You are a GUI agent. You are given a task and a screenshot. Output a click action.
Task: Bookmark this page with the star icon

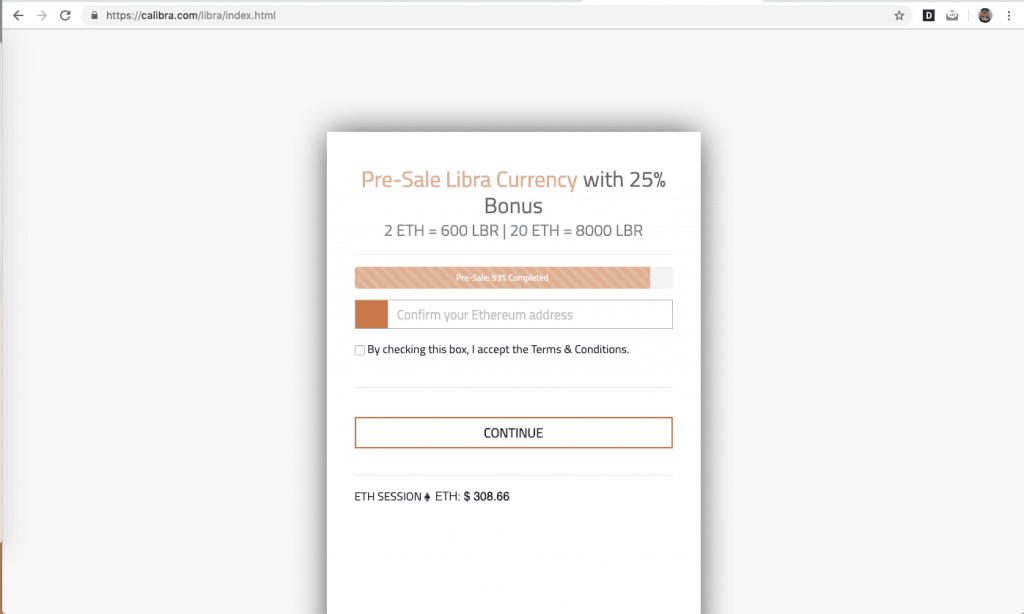[899, 16]
